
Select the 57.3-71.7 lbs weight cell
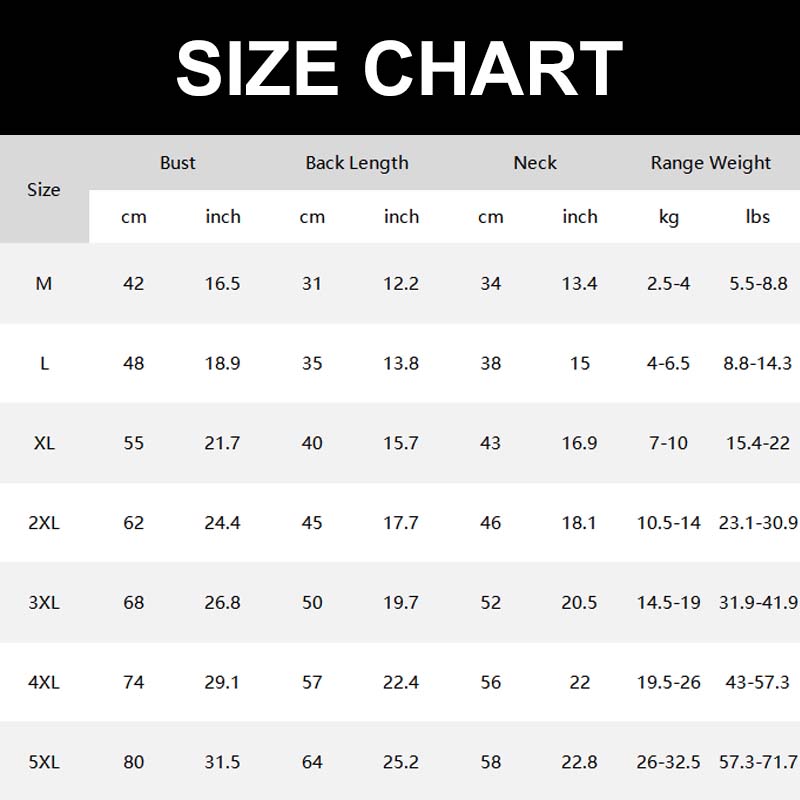[x=758, y=762]
